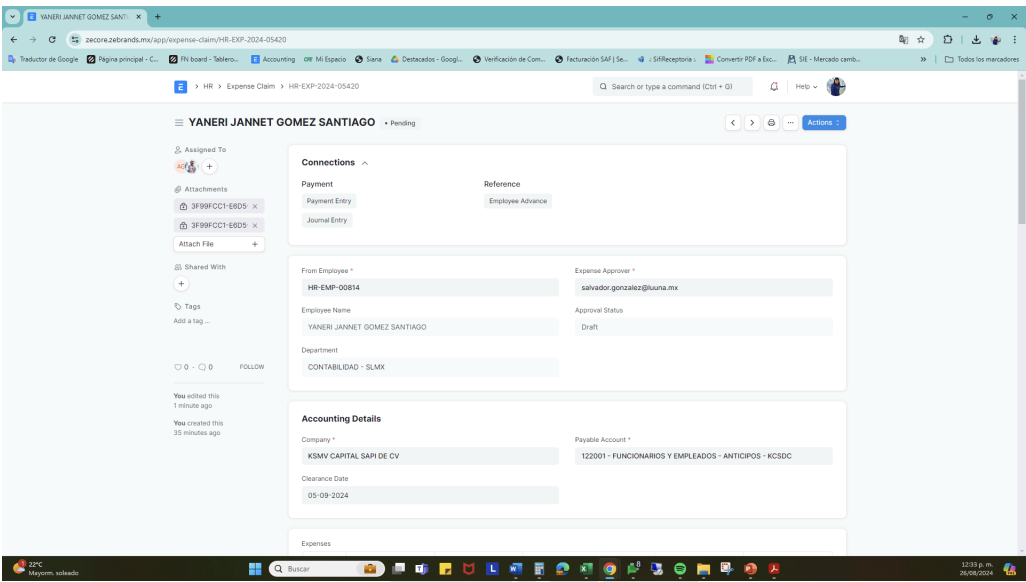The height and width of the screenshot is (582, 1026).
Task: Open Payment Entry connection
Action: pos(328,201)
